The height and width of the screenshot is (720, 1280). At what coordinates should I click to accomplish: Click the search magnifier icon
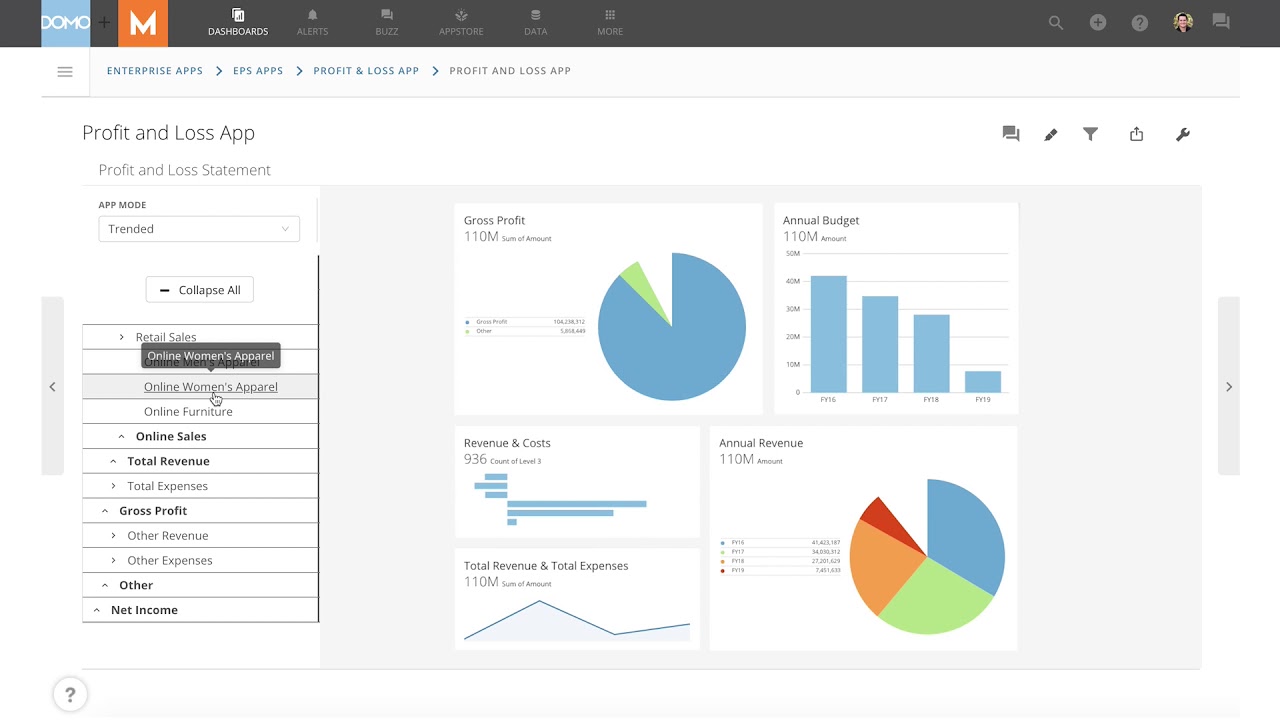(x=1055, y=22)
